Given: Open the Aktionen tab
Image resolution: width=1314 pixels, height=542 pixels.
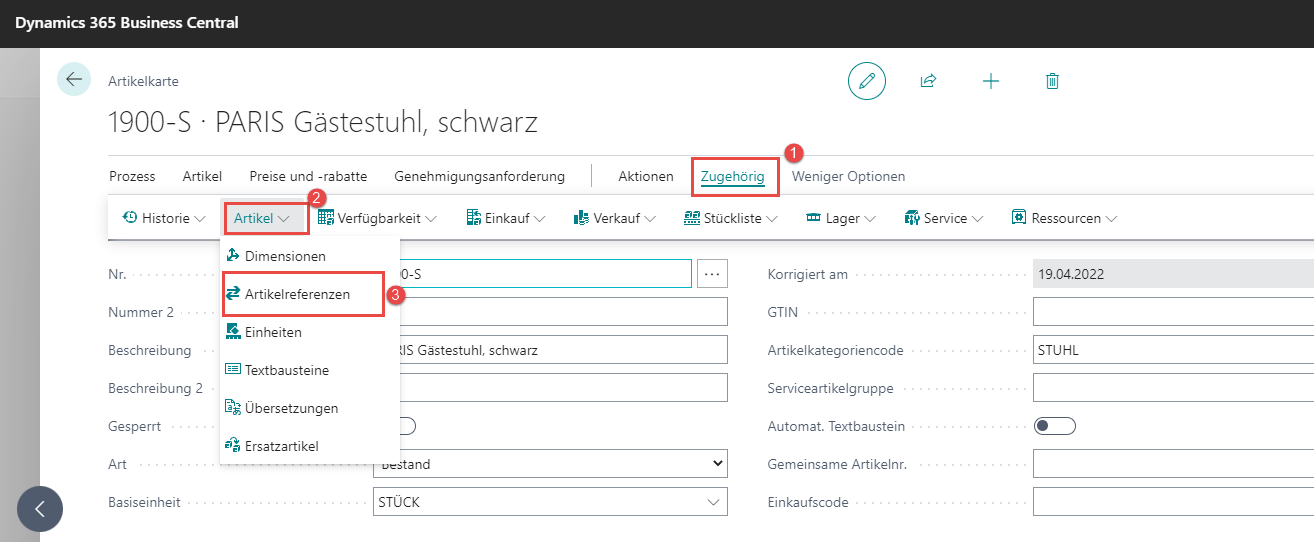Looking at the screenshot, I should [x=646, y=176].
